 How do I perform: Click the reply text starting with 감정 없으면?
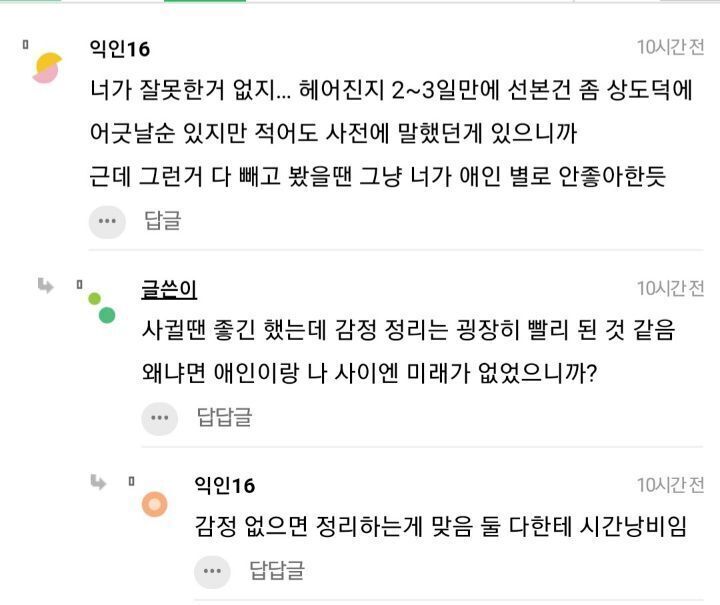(441, 528)
